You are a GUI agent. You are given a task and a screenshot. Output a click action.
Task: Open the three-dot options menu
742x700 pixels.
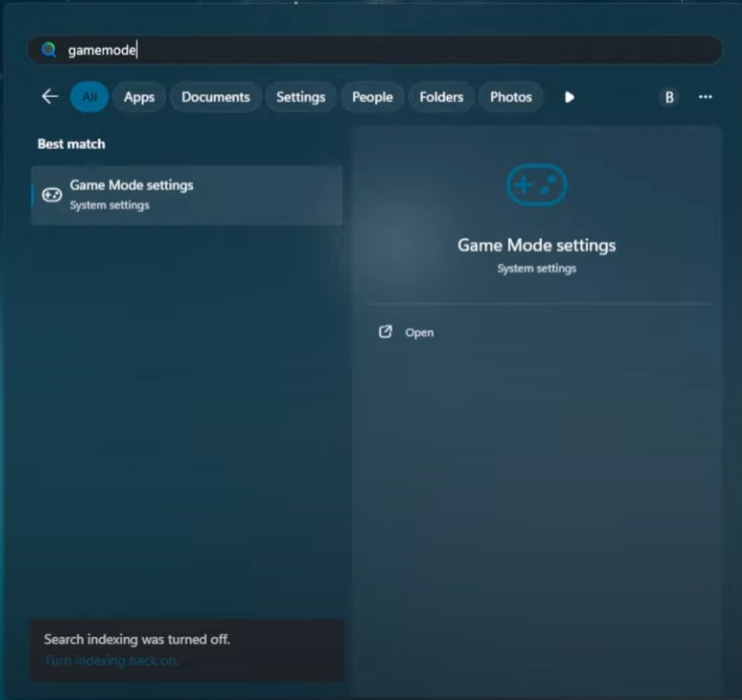click(705, 97)
